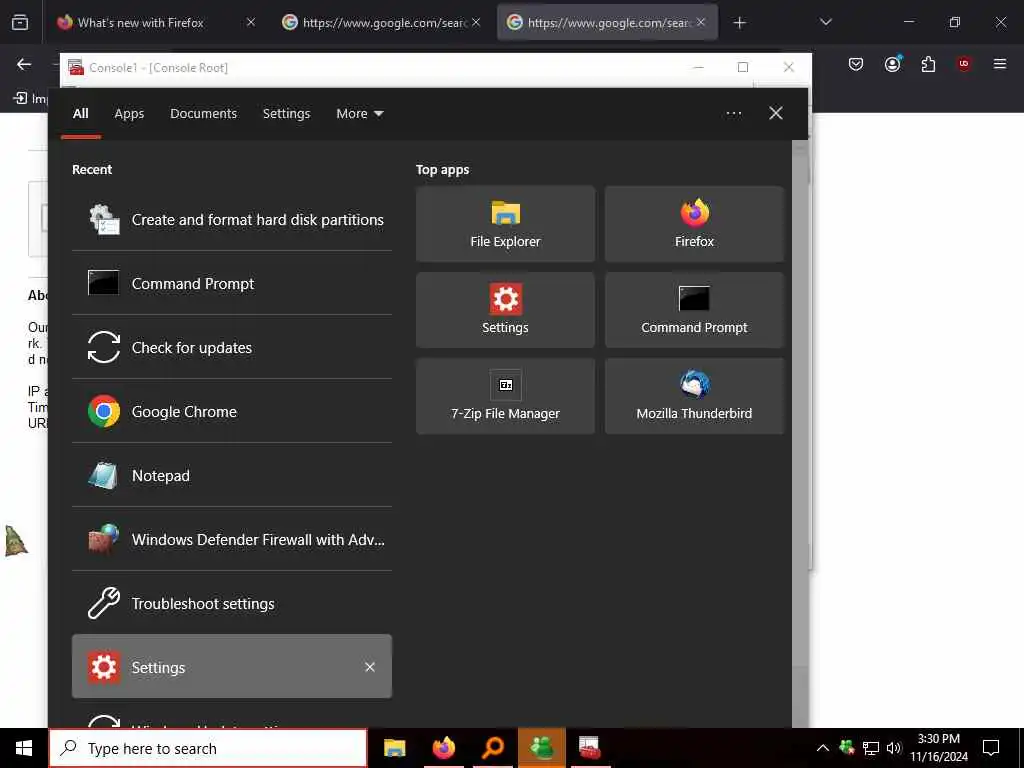Open a new Firefox tab
The height and width of the screenshot is (768, 1024).
(739, 23)
